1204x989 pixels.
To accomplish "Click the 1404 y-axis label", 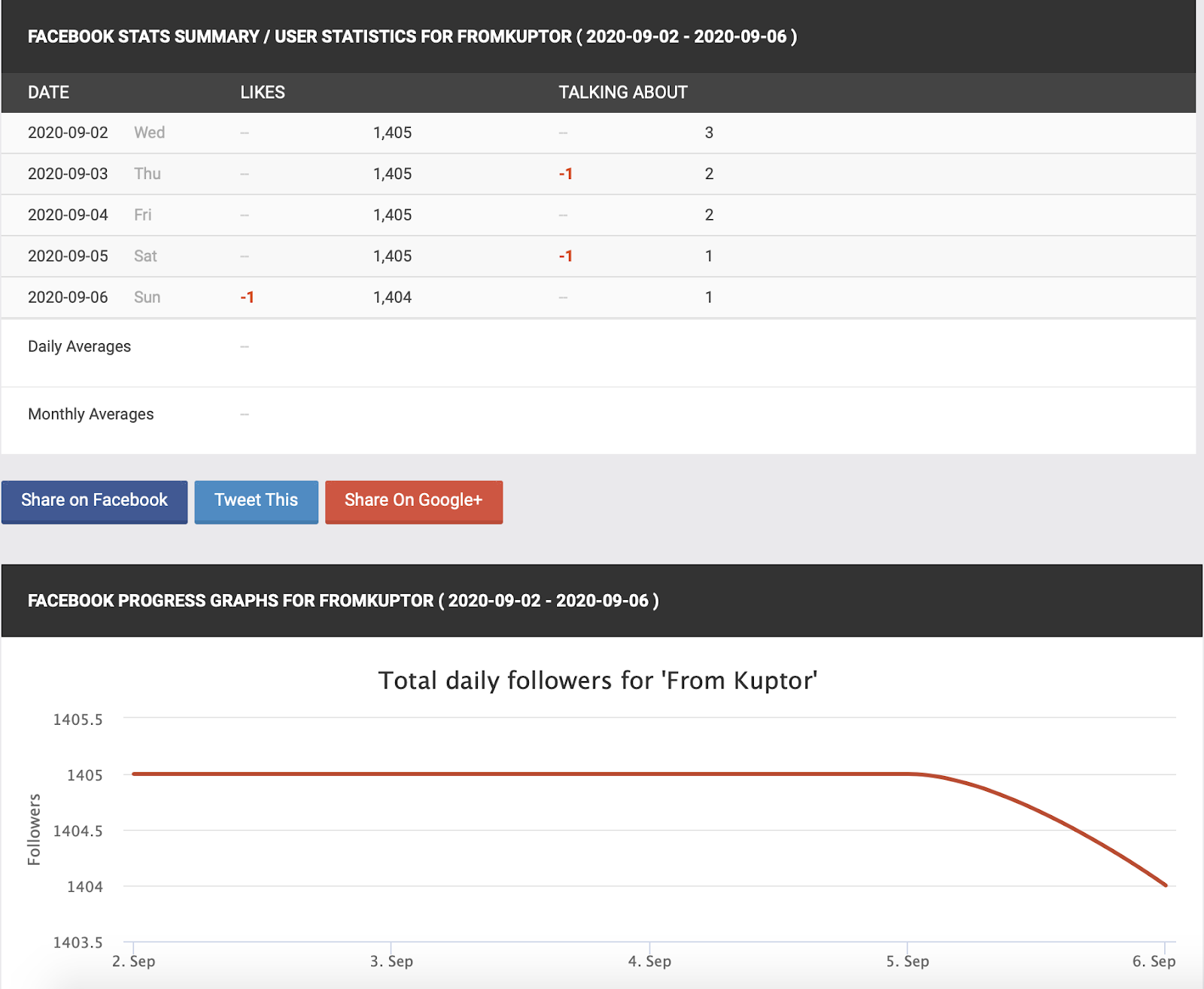I will 85,887.
